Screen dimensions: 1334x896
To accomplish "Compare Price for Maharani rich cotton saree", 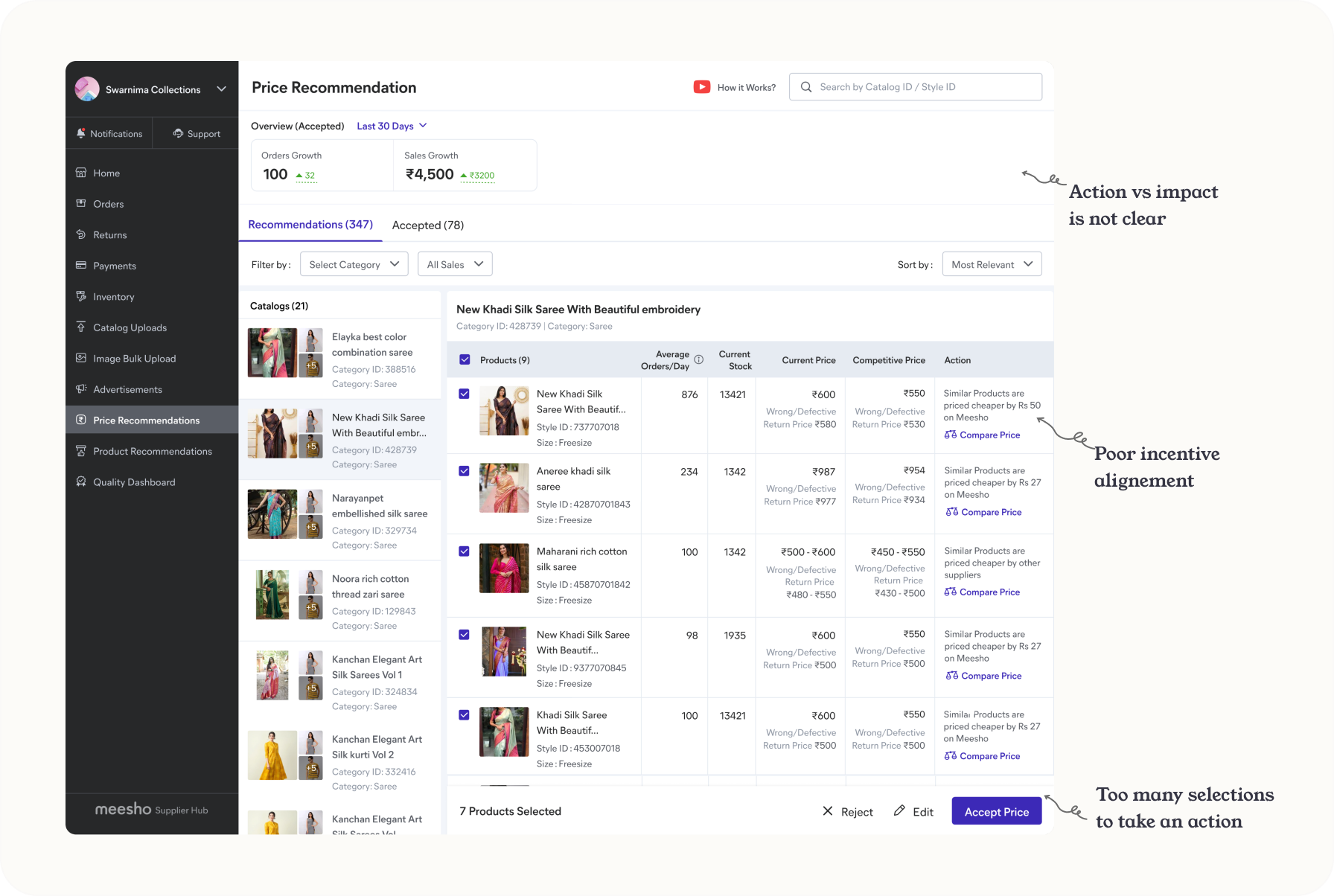I will tap(982, 592).
